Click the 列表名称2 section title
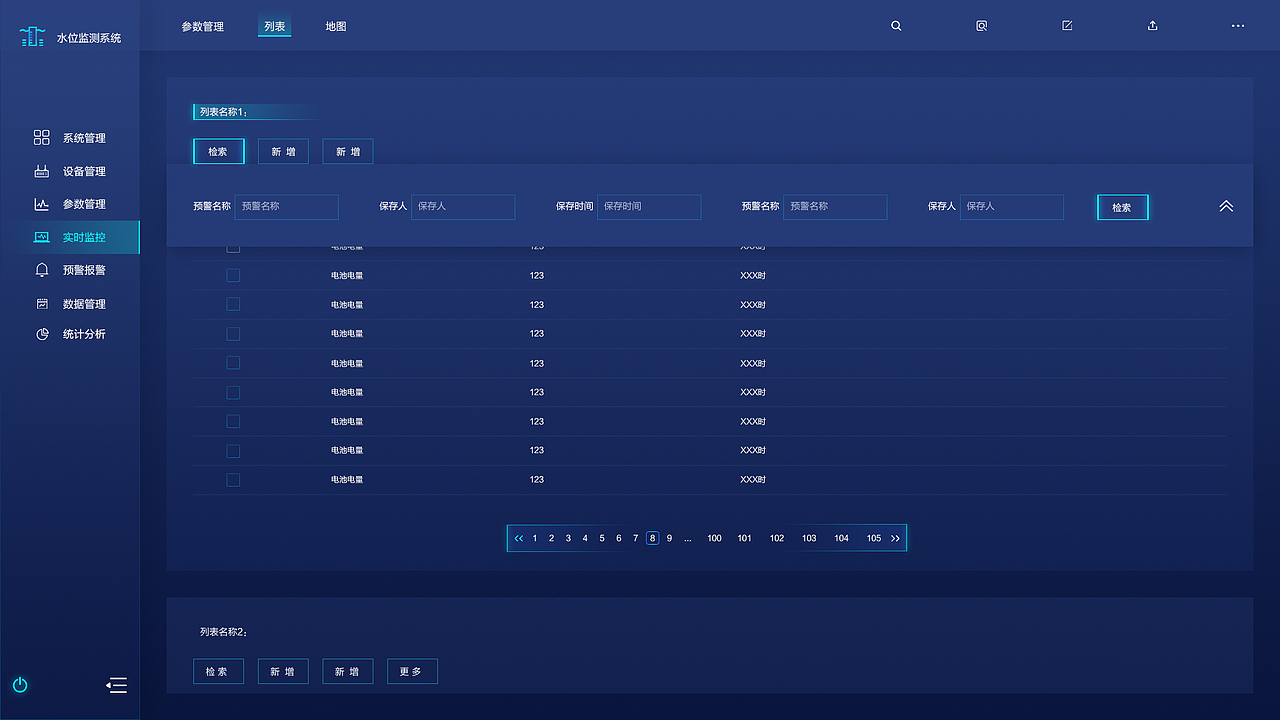Viewport: 1280px width, 720px height. click(x=223, y=632)
